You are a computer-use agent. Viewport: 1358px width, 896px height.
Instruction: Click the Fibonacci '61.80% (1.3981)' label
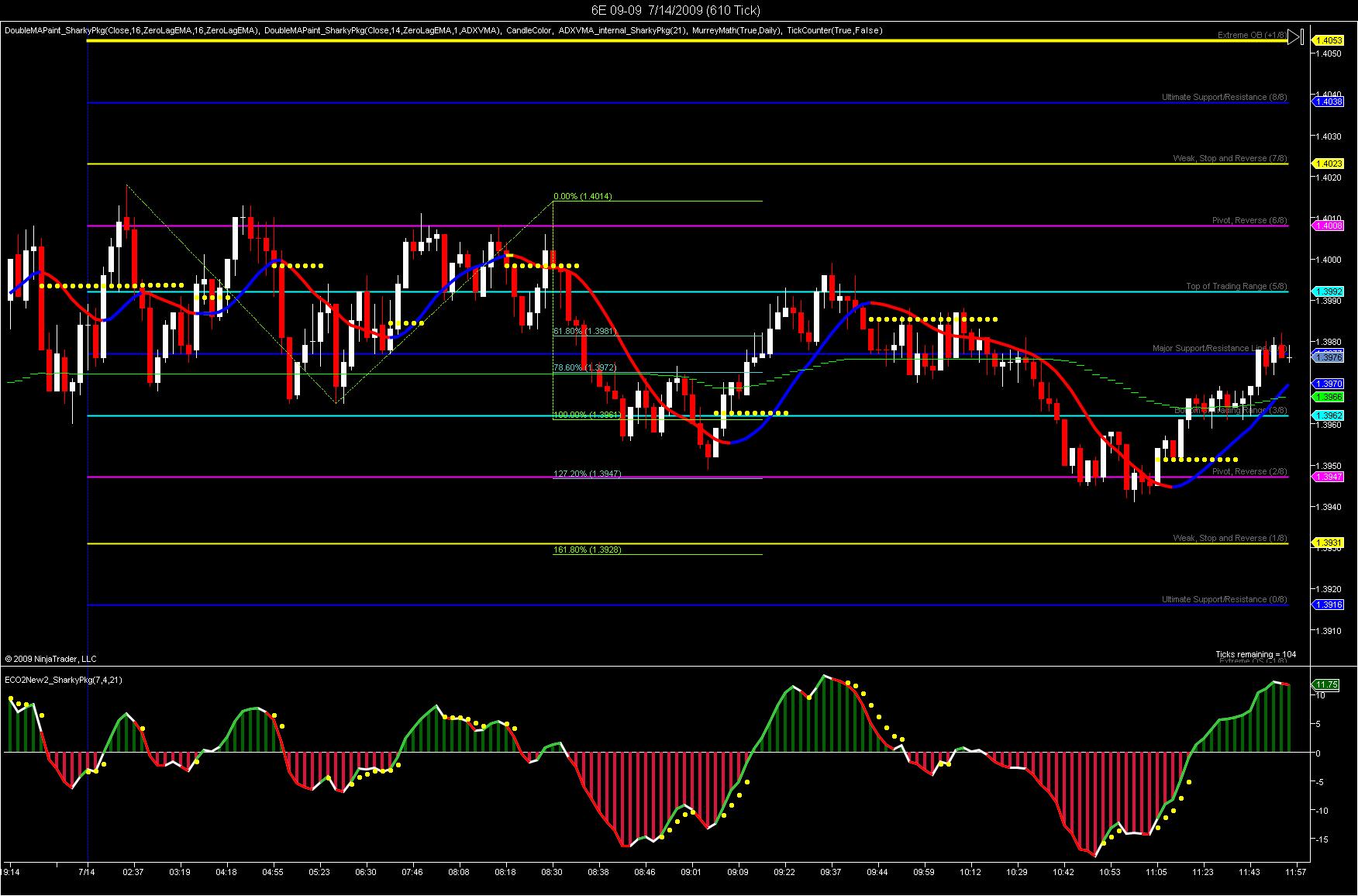coord(585,331)
